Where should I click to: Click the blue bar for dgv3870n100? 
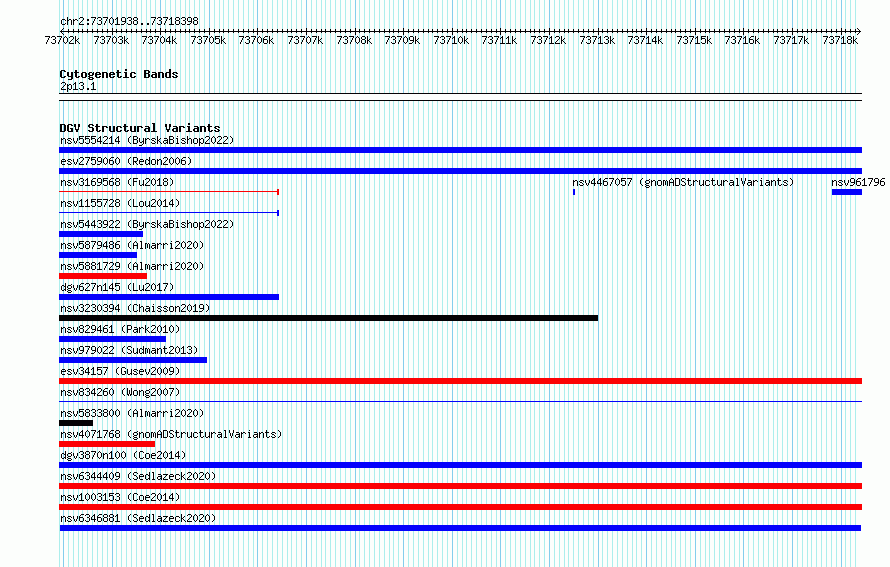[x=460, y=465]
